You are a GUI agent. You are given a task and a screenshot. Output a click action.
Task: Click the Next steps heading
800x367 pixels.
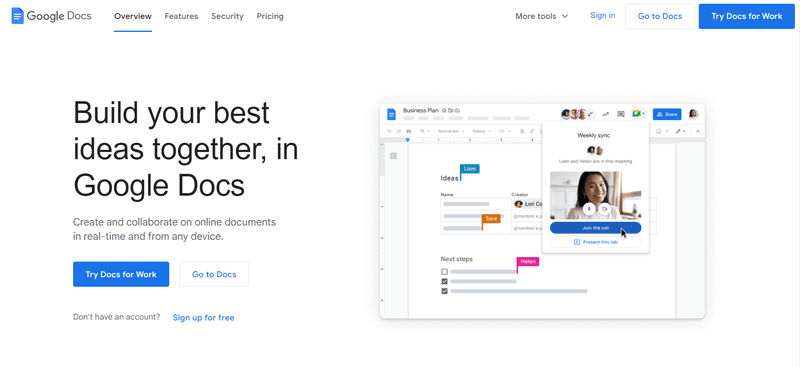pos(457,259)
